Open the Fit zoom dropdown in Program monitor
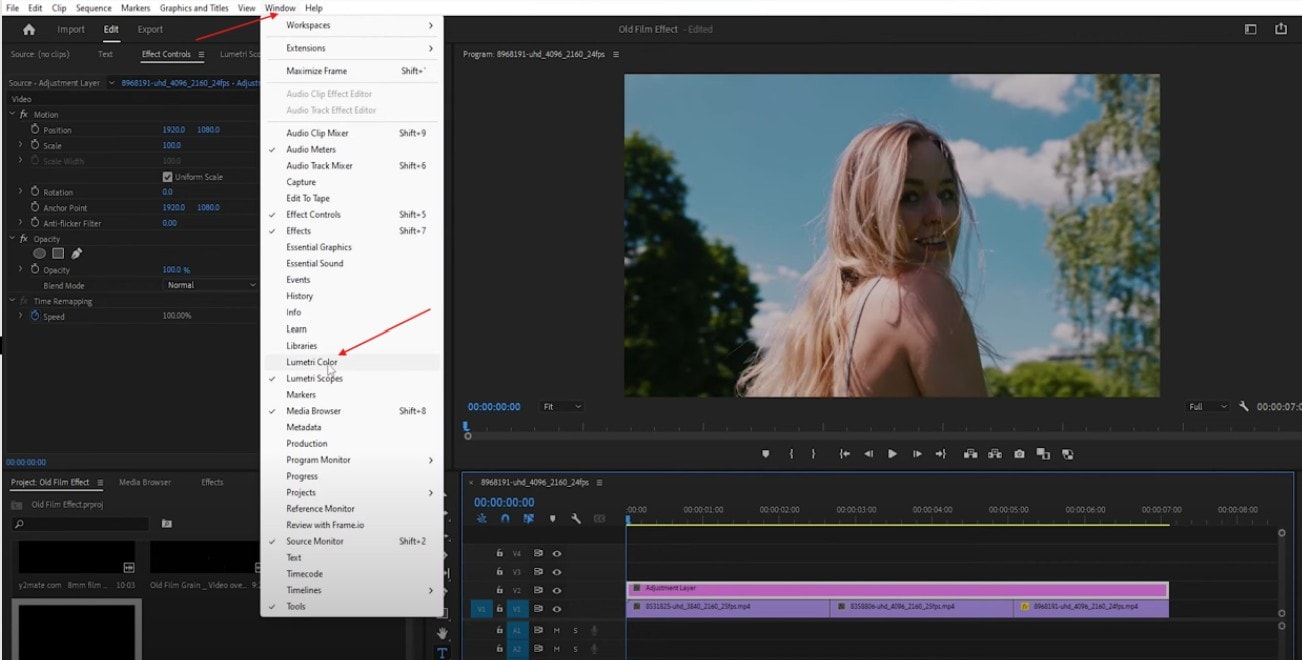The height and width of the screenshot is (660, 1302). pos(561,406)
